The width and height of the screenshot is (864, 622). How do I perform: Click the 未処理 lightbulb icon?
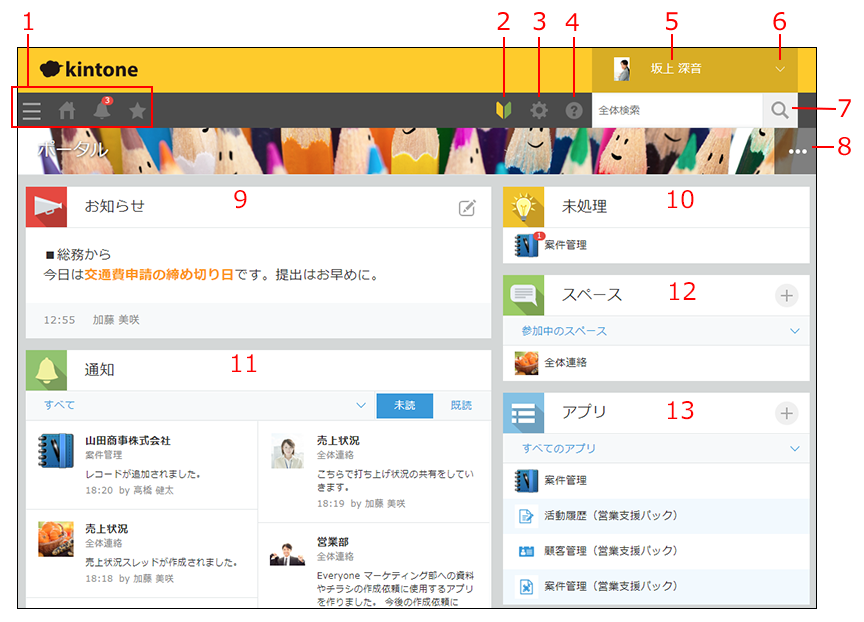click(x=523, y=207)
